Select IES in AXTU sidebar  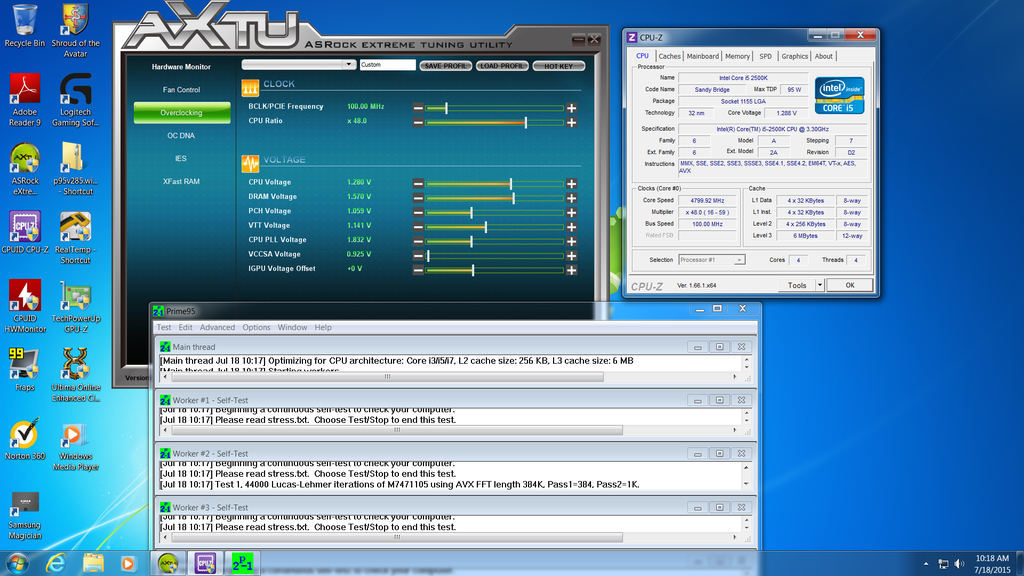[182, 158]
